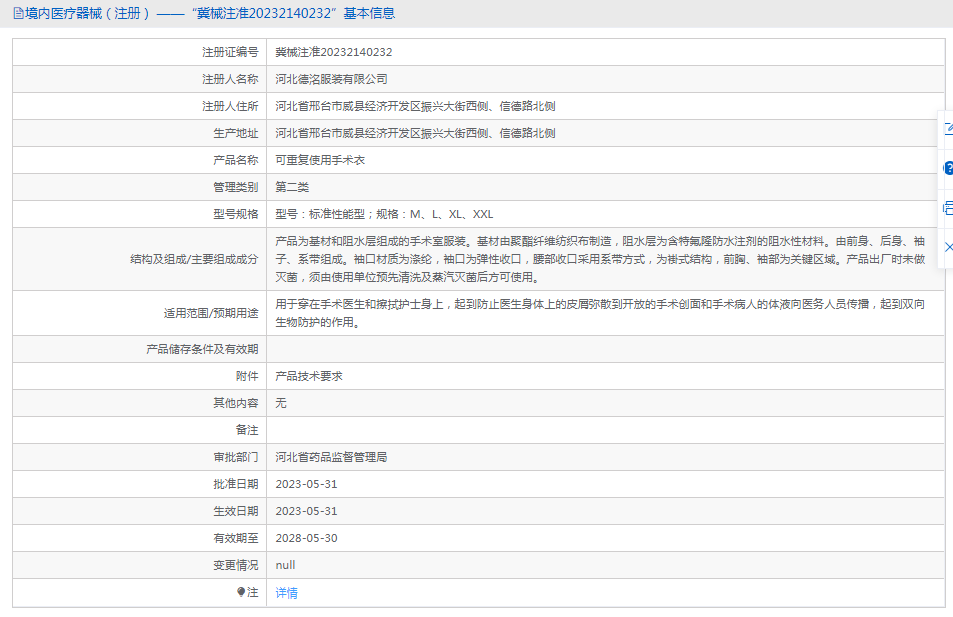Open the 详情 link
Viewport: 953px width, 617px height.
286,593
